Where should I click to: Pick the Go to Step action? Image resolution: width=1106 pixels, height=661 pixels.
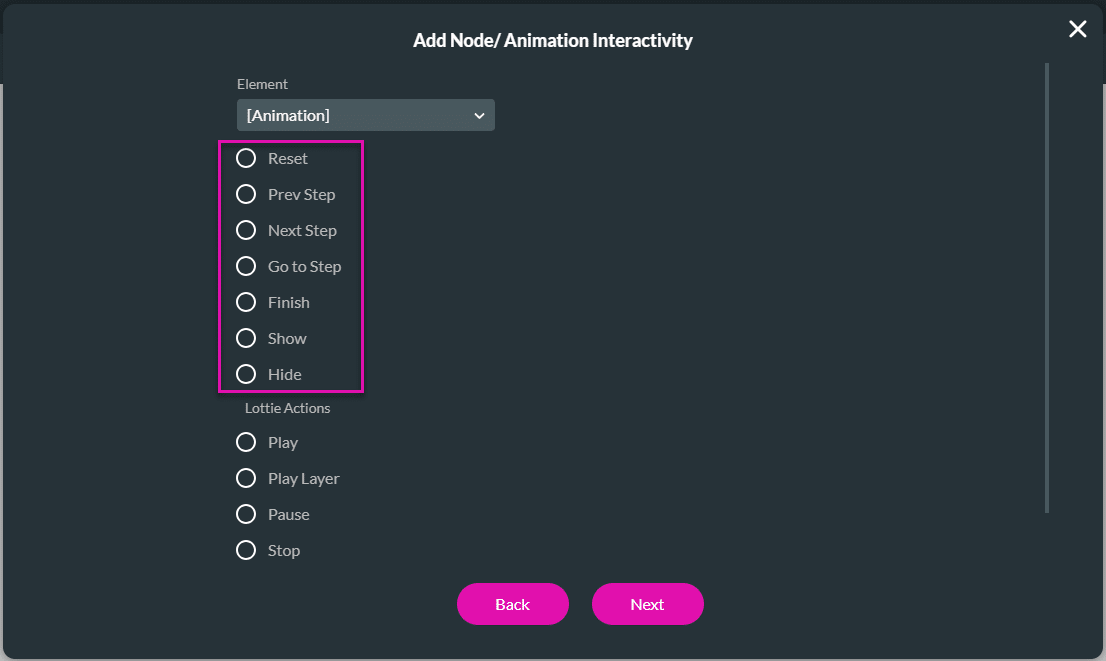tap(246, 266)
